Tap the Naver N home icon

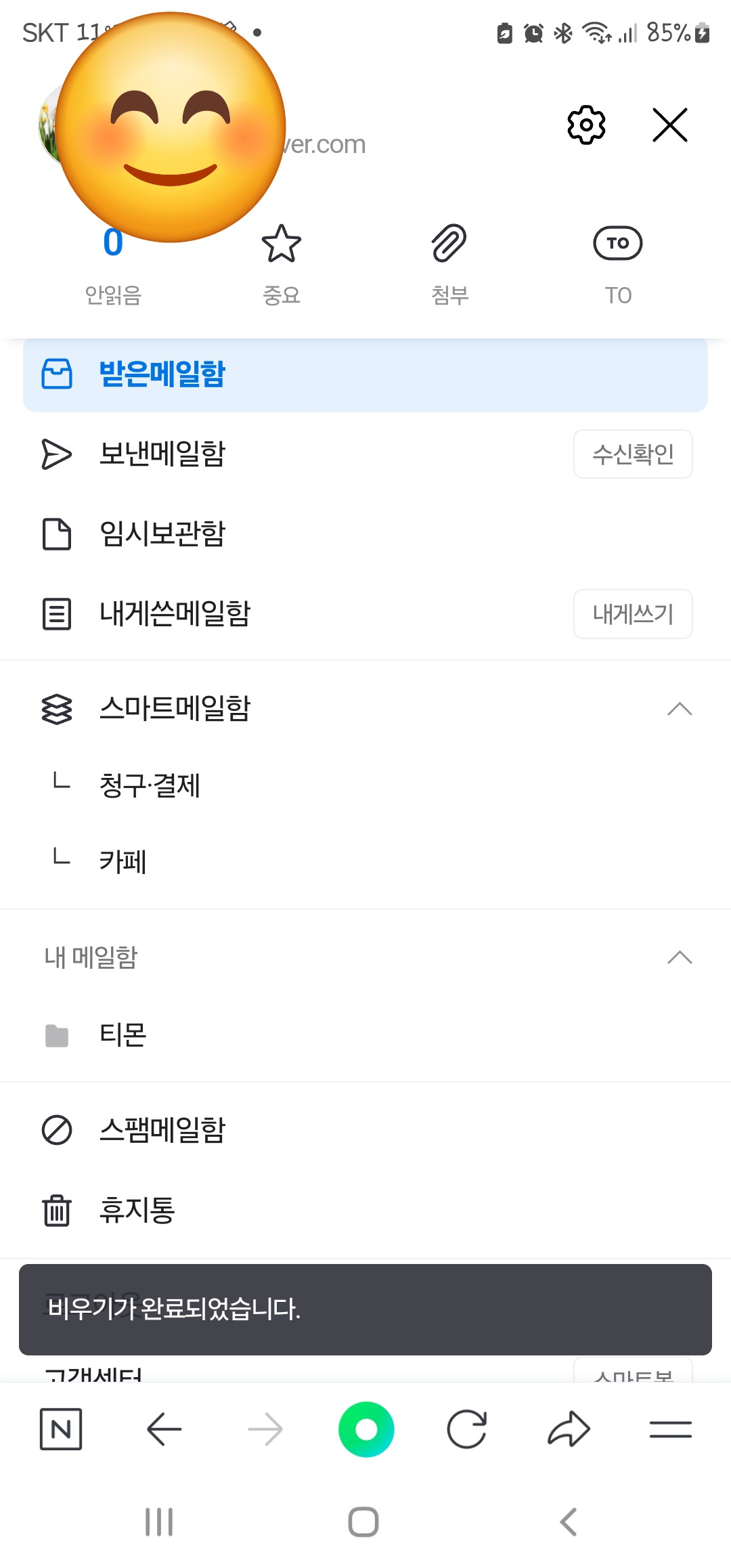[x=61, y=1429]
